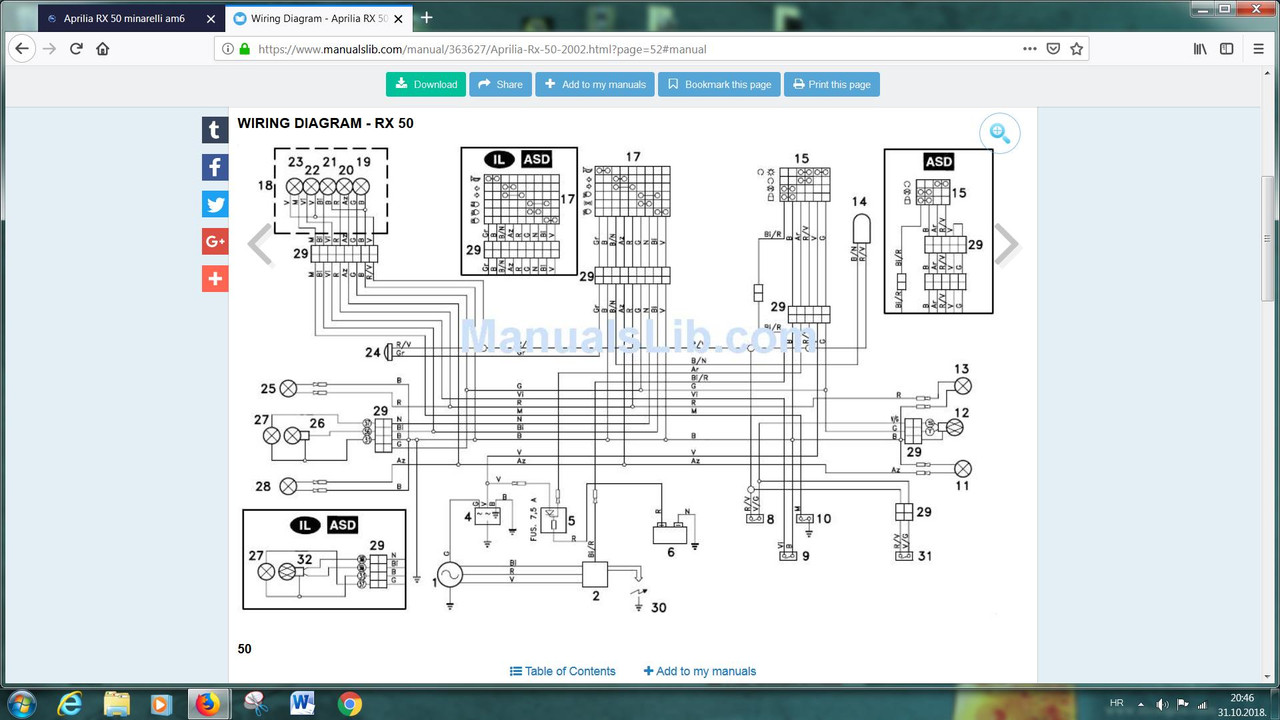Open more sharing options plus icon
1280x720 pixels.
tap(215, 278)
